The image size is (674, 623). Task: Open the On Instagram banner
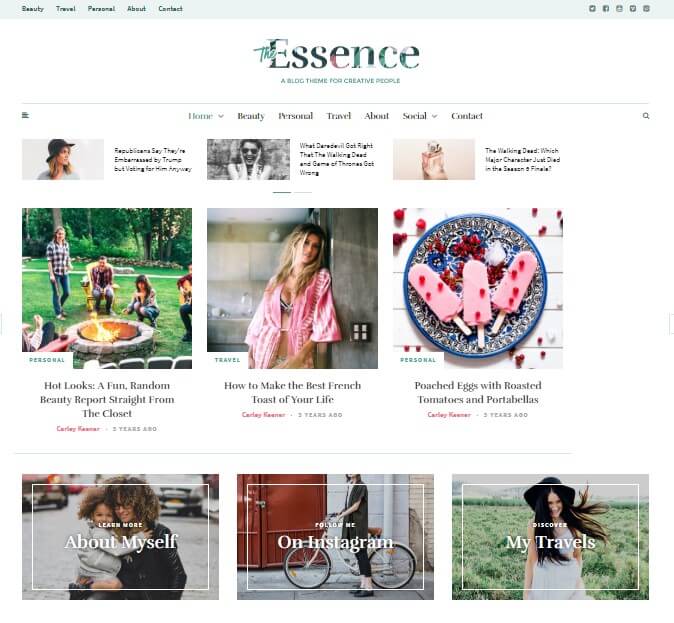coord(335,537)
